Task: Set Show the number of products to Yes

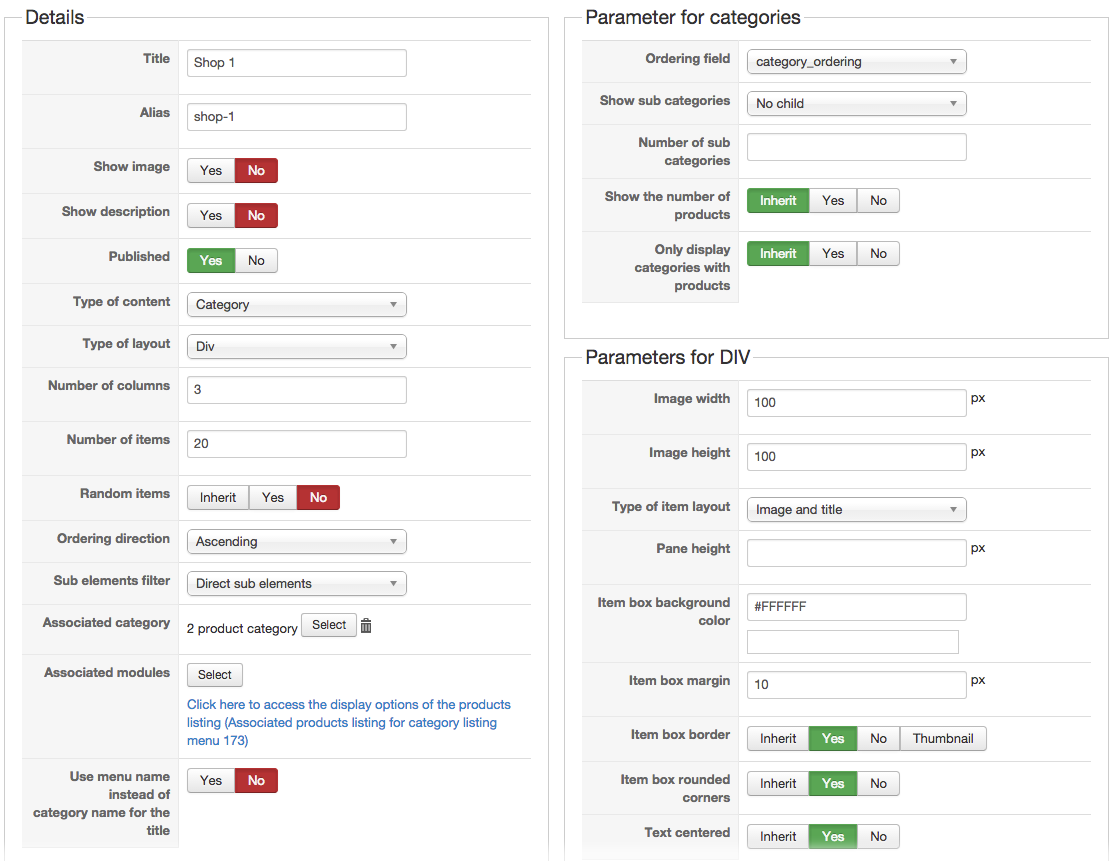Action: pyautogui.click(x=833, y=201)
